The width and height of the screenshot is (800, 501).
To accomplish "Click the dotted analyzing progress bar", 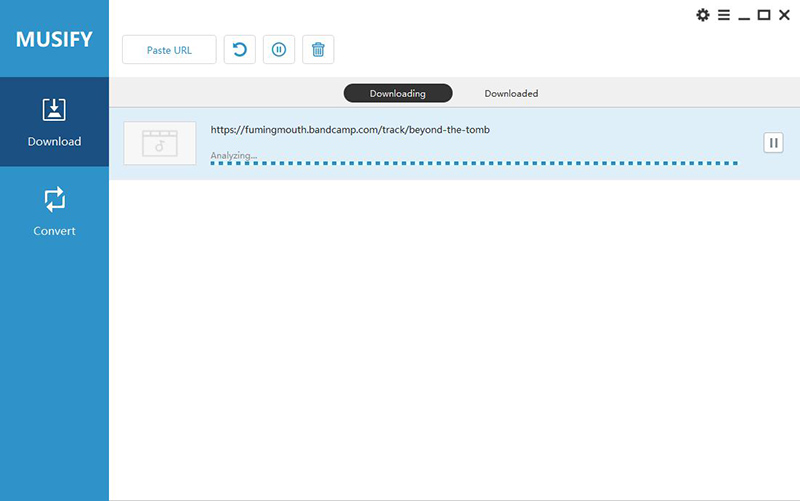I will pyautogui.click(x=474, y=163).
